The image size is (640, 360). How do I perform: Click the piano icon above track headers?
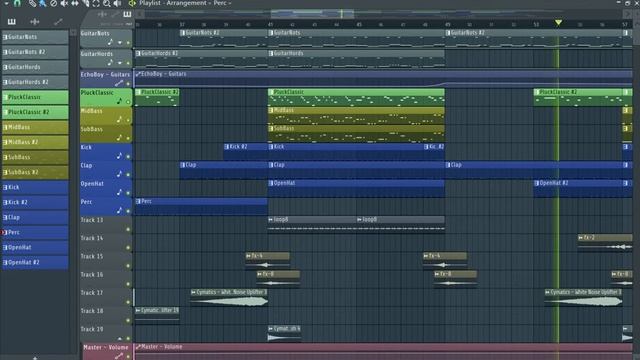click(127, 14)
